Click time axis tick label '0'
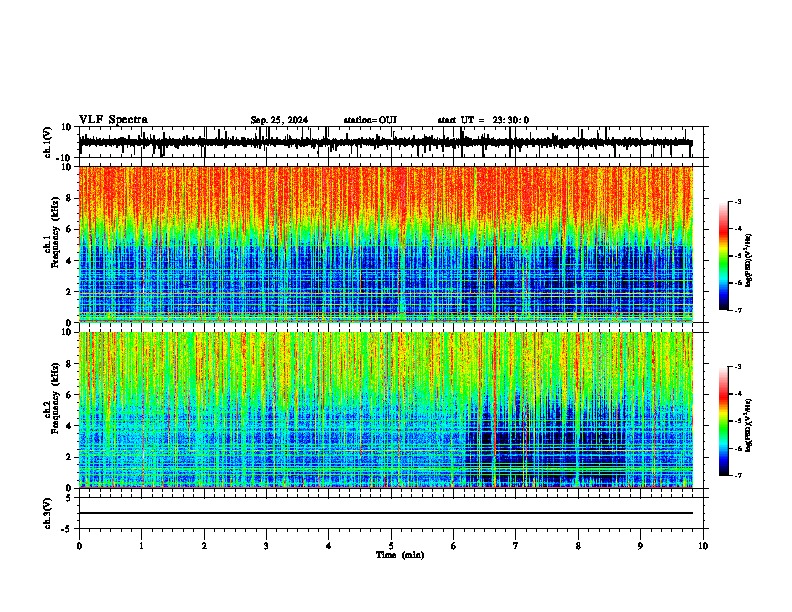The image size is (792, 612). (79, 546)
